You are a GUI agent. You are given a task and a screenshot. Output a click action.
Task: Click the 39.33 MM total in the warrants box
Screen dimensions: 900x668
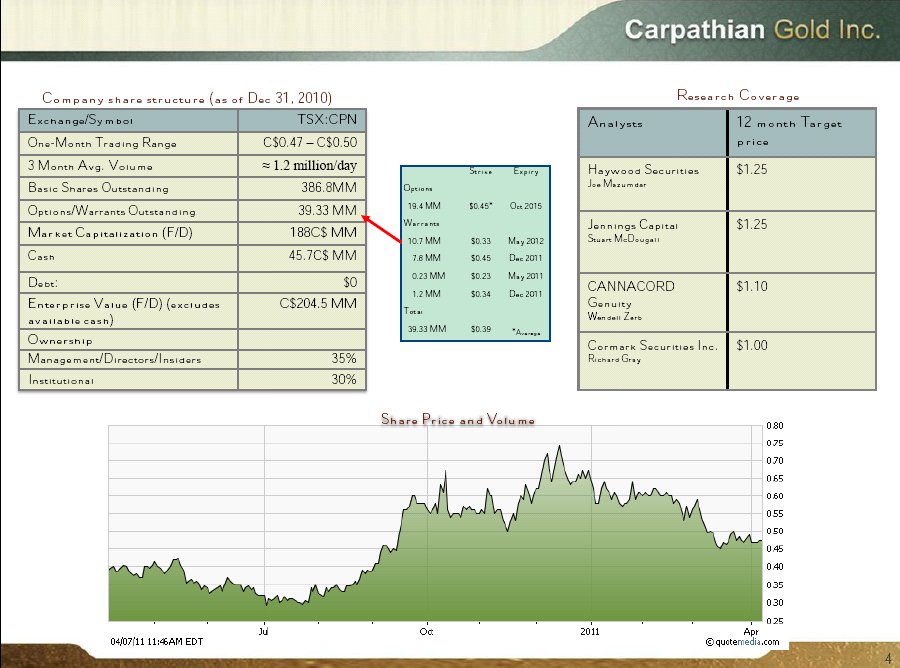(x=426, y=328)
